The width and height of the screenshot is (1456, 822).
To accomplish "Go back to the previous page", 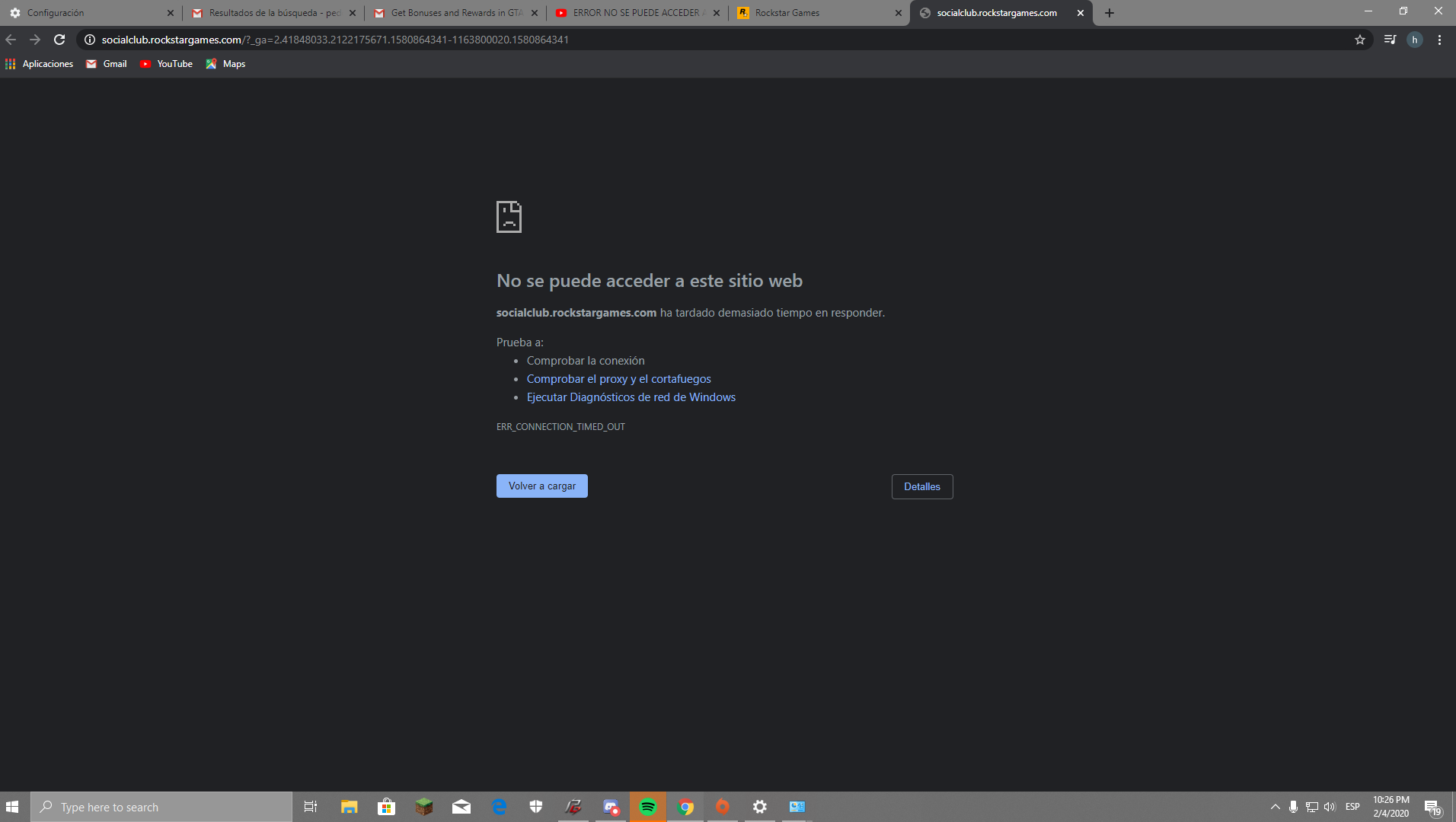I will pyautogui.click(x=11, y=40).
